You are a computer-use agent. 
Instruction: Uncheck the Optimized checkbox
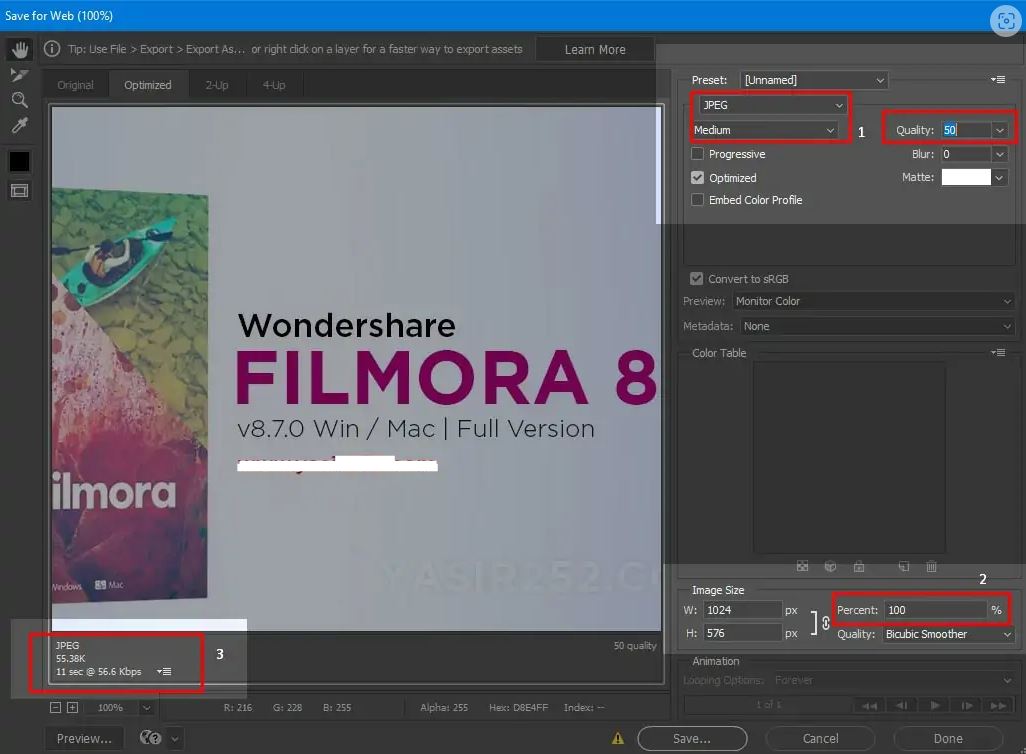(x=698, y=177)
